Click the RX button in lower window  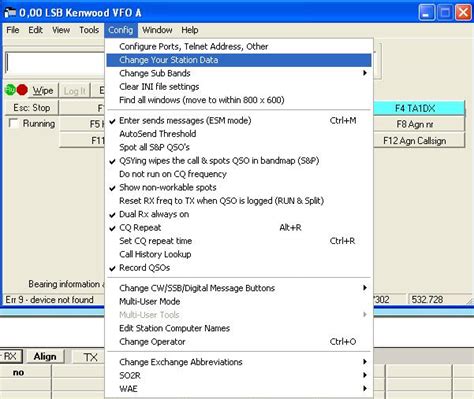tap(10, 356)
